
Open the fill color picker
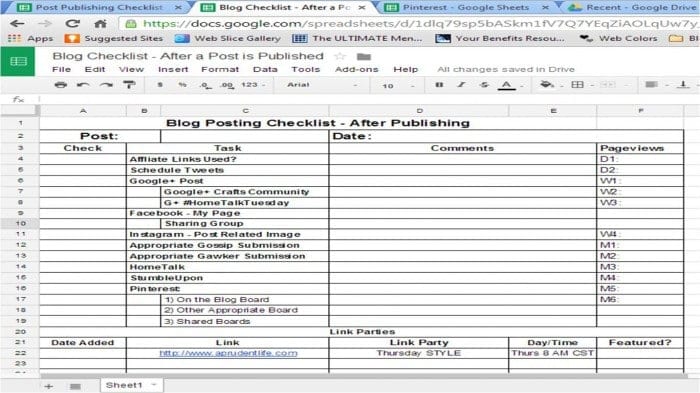547,84
